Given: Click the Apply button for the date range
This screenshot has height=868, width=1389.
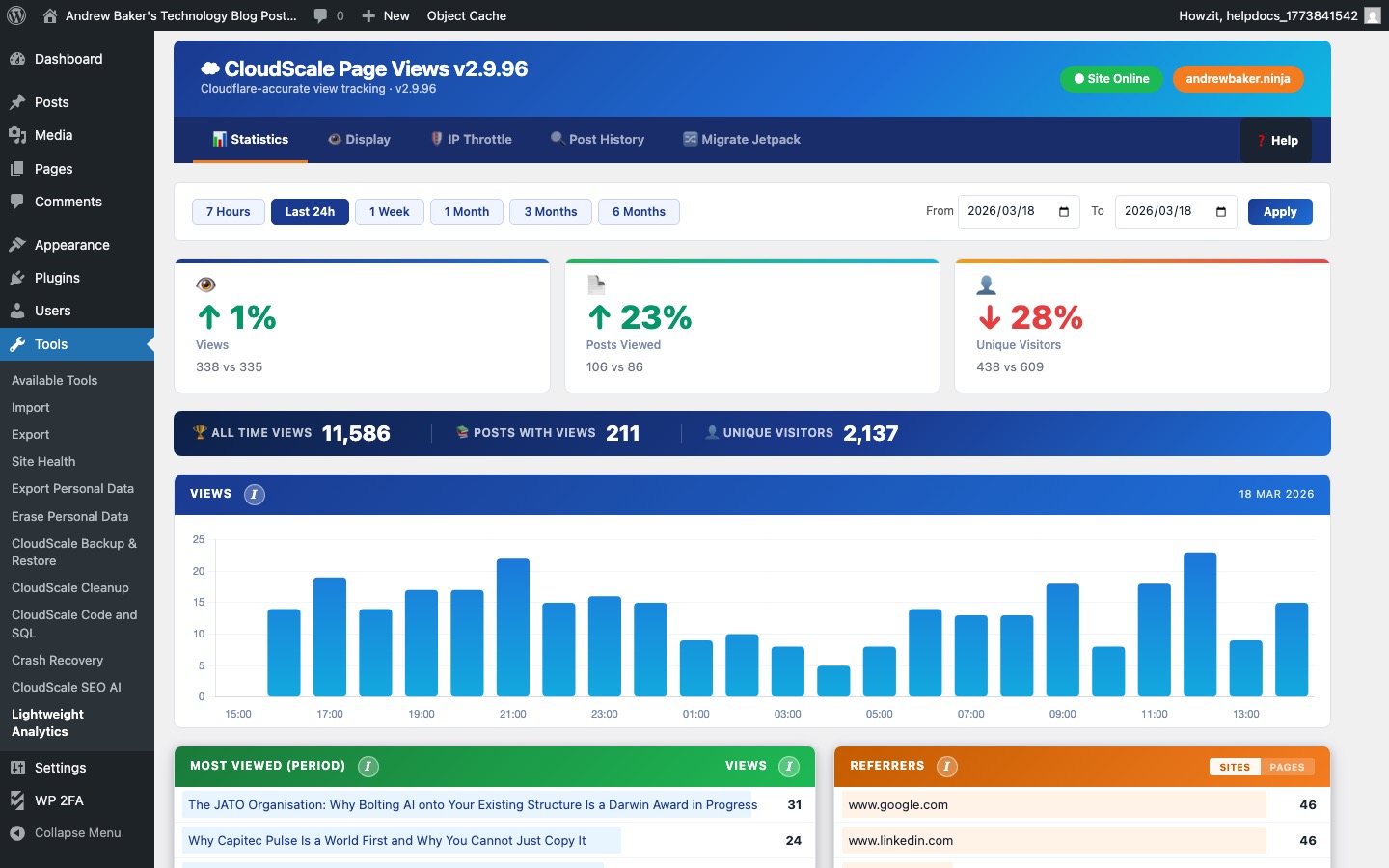Looking at the screenshot, I should (1280, 211).
